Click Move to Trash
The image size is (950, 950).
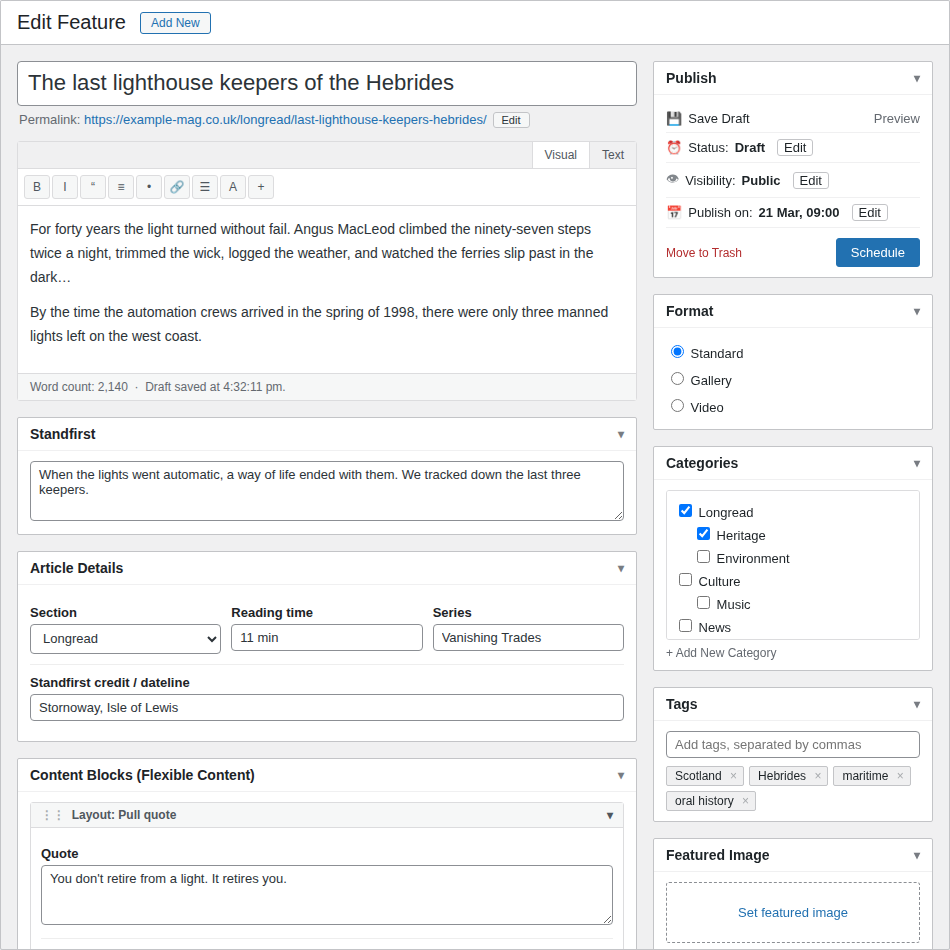[703, 253]
